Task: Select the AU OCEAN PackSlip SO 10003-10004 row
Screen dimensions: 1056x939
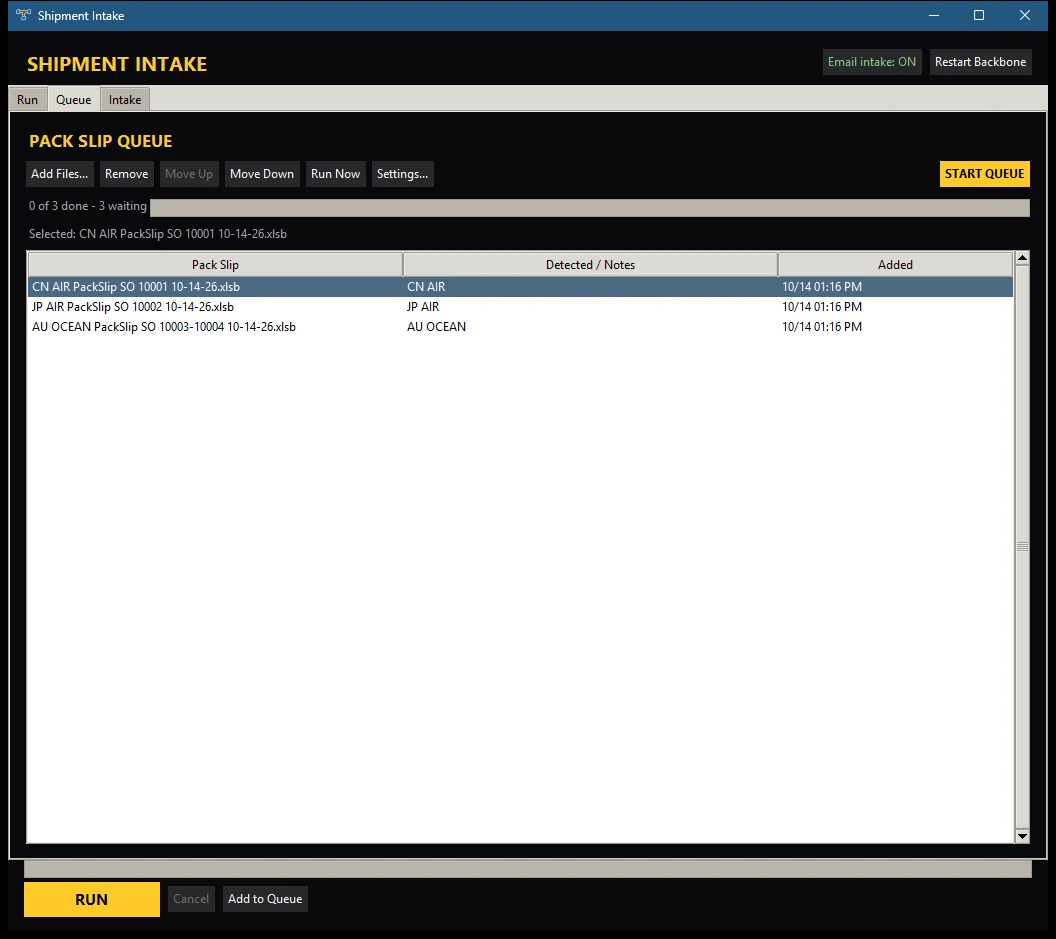Action: point(520,327)
